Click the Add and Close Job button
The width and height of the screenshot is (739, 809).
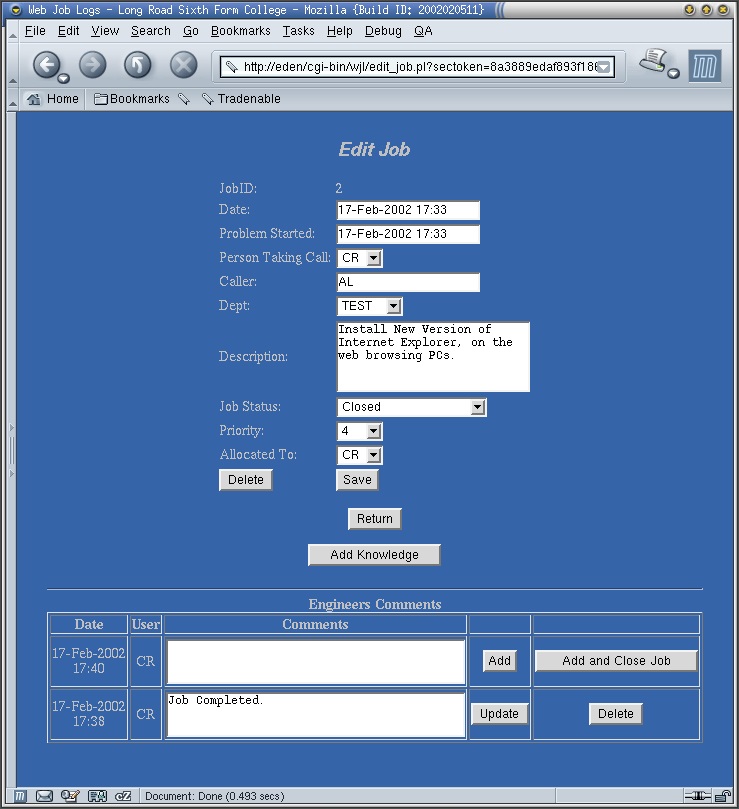point(616,661)
